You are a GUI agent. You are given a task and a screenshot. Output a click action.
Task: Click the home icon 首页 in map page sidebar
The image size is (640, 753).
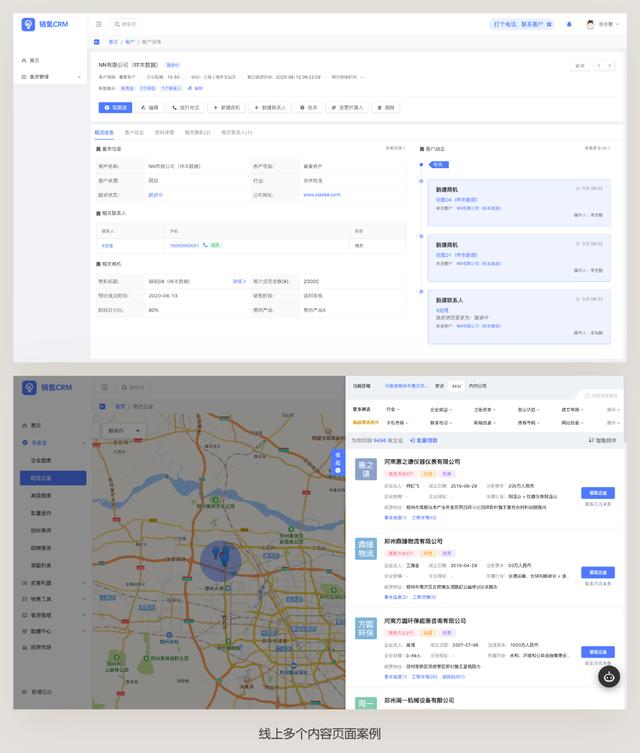24,425
